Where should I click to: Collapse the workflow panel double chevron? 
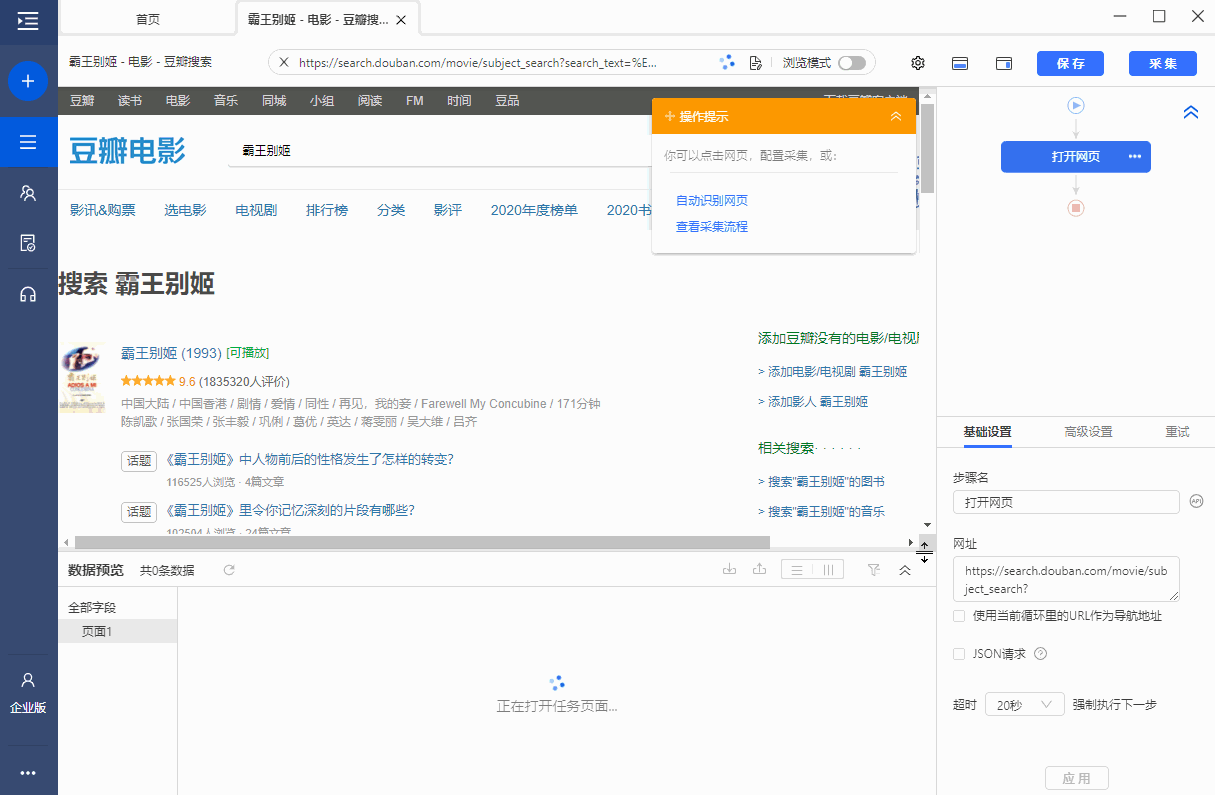click(x=1190, y=113)
